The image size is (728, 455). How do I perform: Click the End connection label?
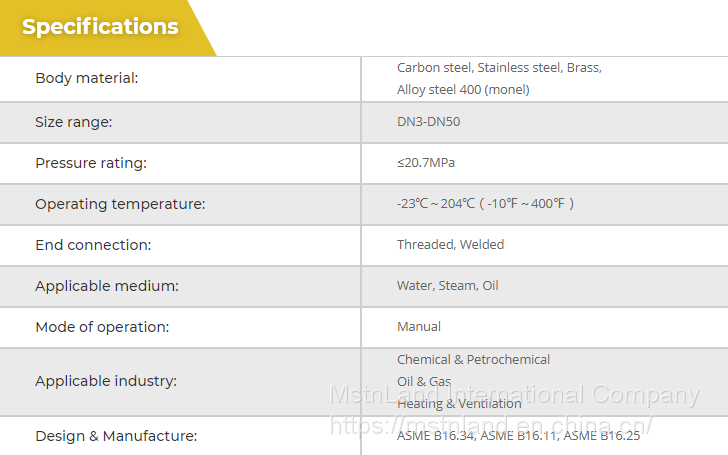click(93, 245)
